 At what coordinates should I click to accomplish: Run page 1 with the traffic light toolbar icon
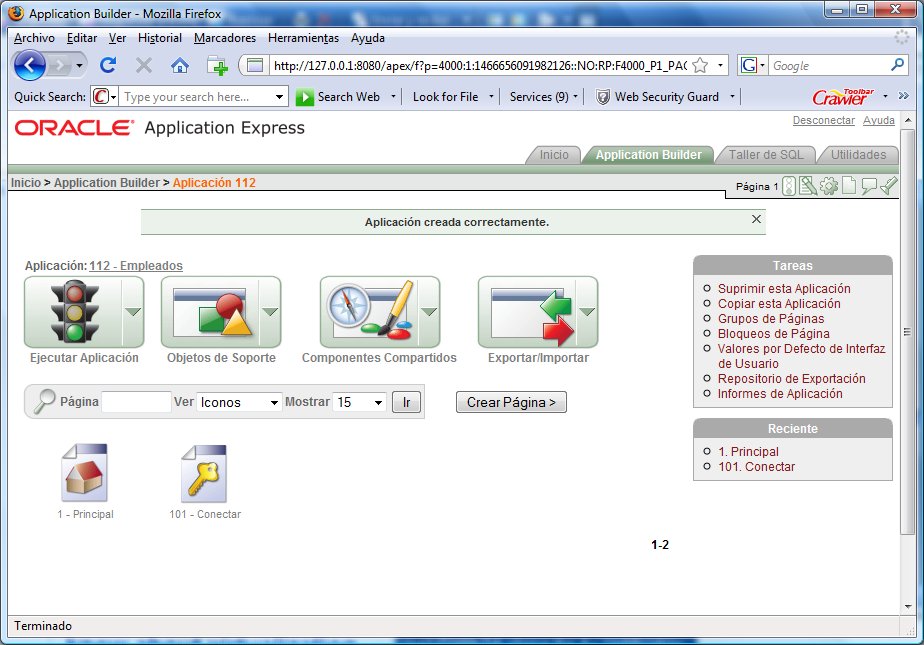tap(789, 186)
